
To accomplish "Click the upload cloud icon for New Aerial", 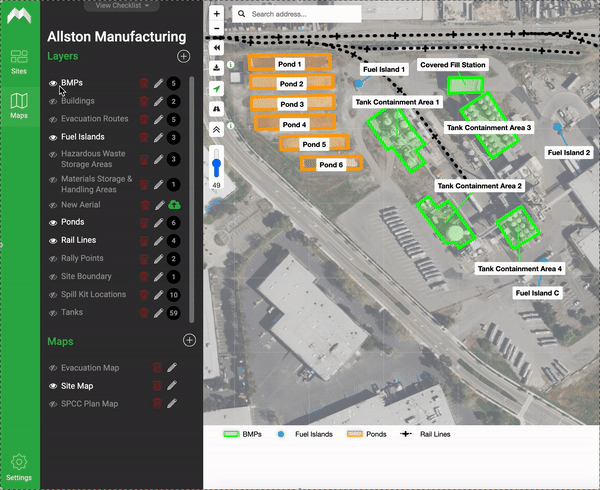I will (x=173, y=205).
